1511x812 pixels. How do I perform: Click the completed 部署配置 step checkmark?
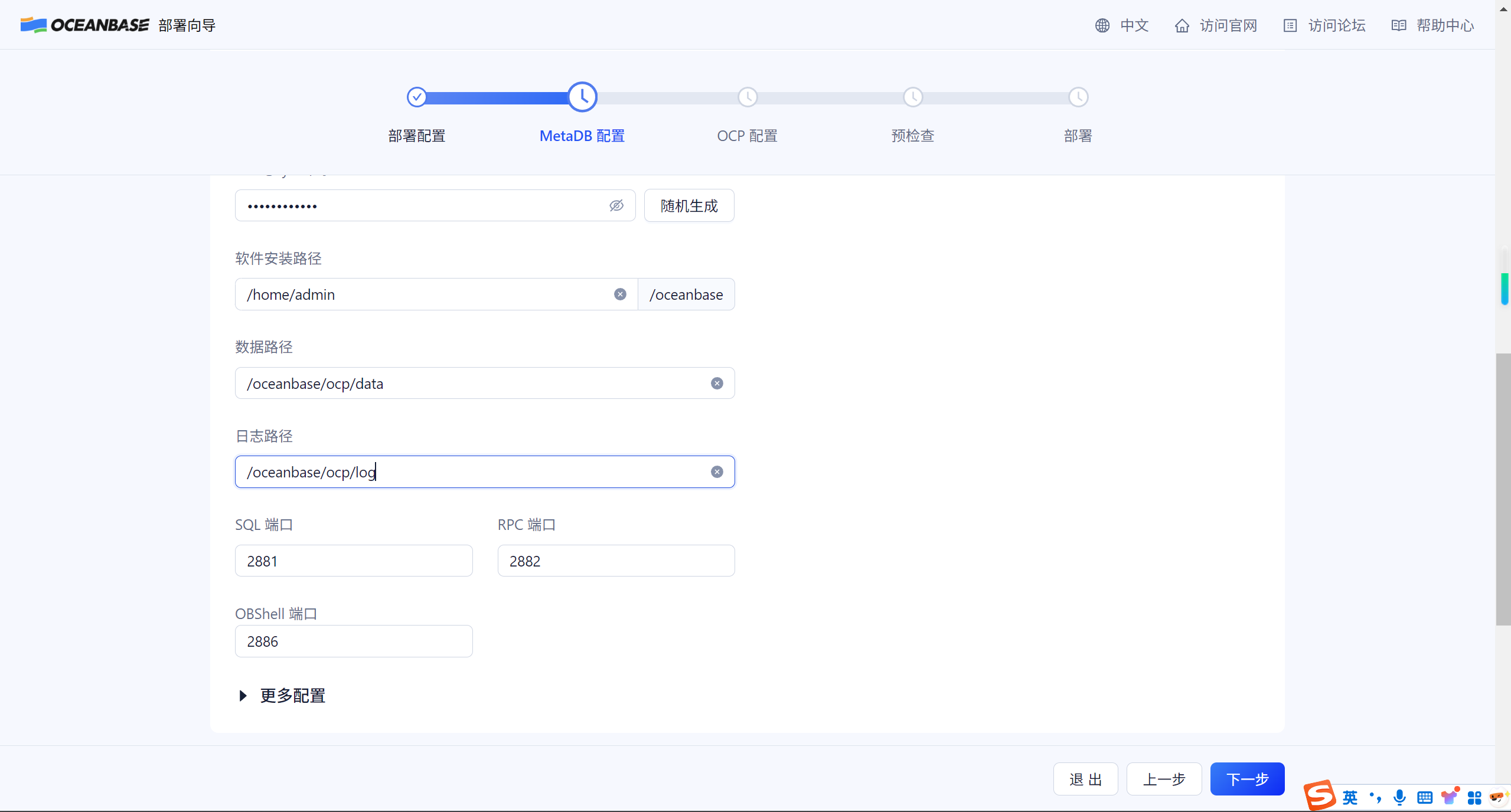tap(417, 97)
